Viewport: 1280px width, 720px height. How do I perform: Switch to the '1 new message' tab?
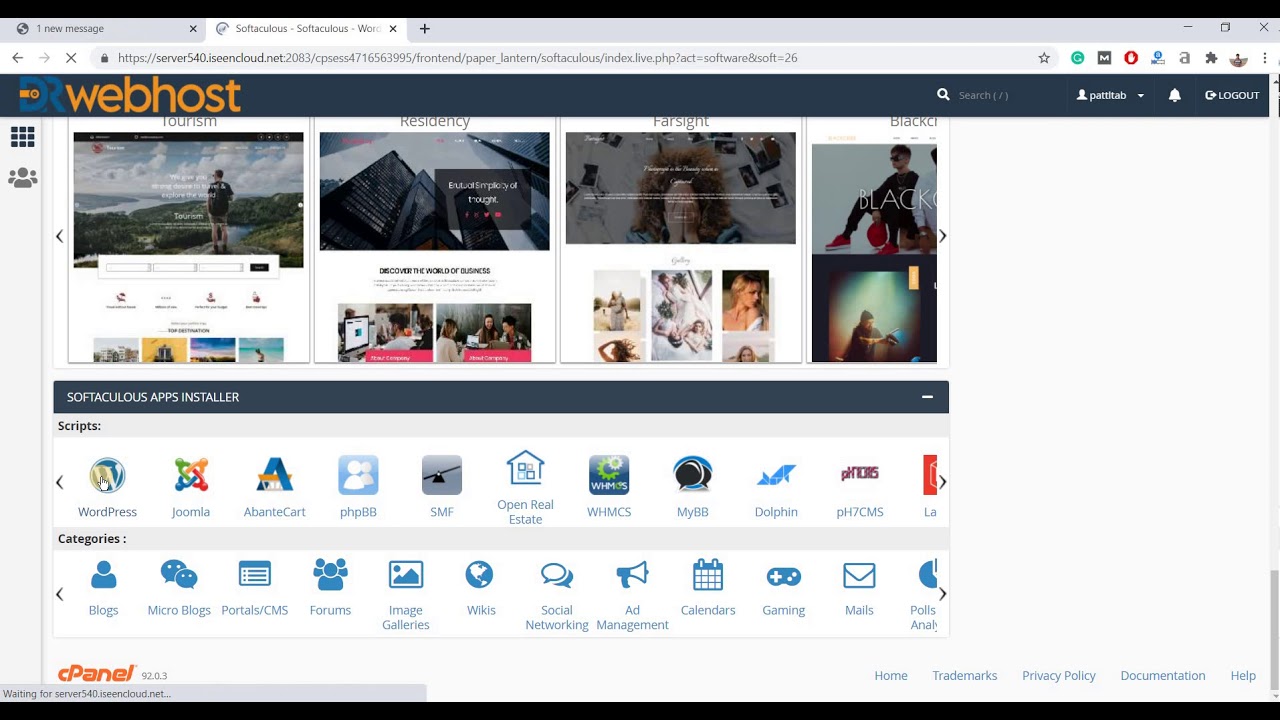[x=105, y=29]
